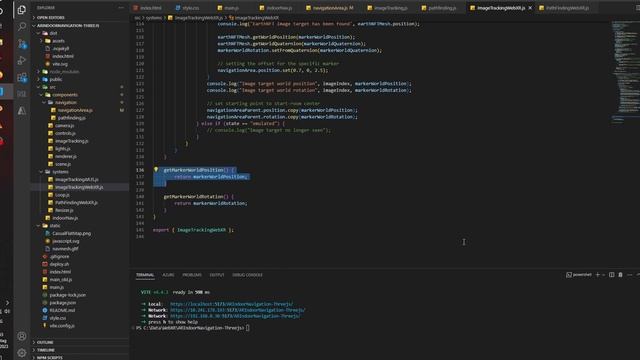Open the Manage gear icon

(x=22, y=352)
